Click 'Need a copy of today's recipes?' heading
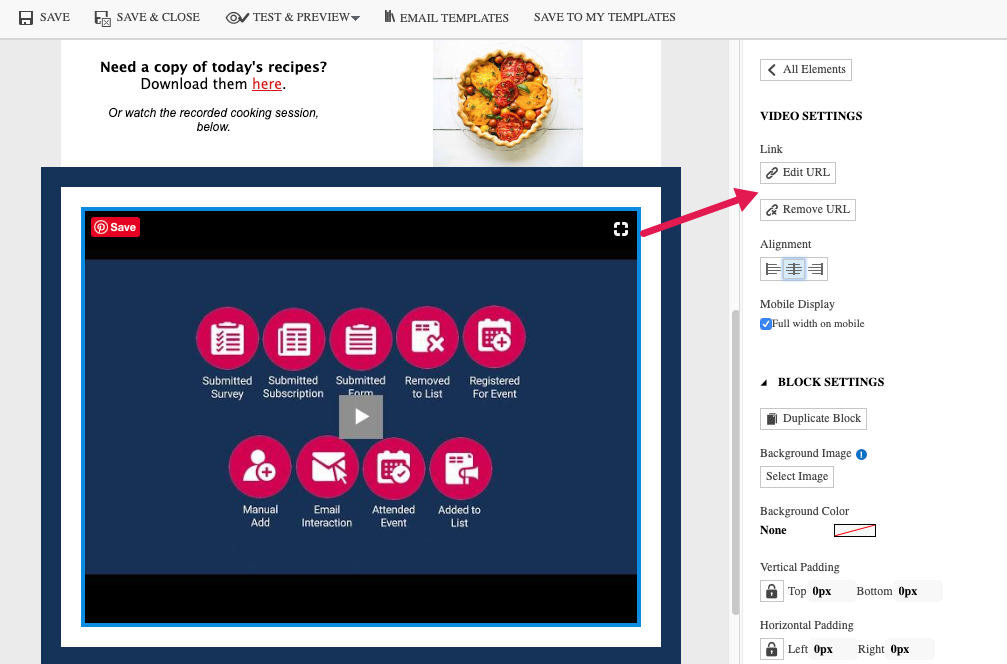This screenshot has width=1007, height=664. tap(213, 67)
